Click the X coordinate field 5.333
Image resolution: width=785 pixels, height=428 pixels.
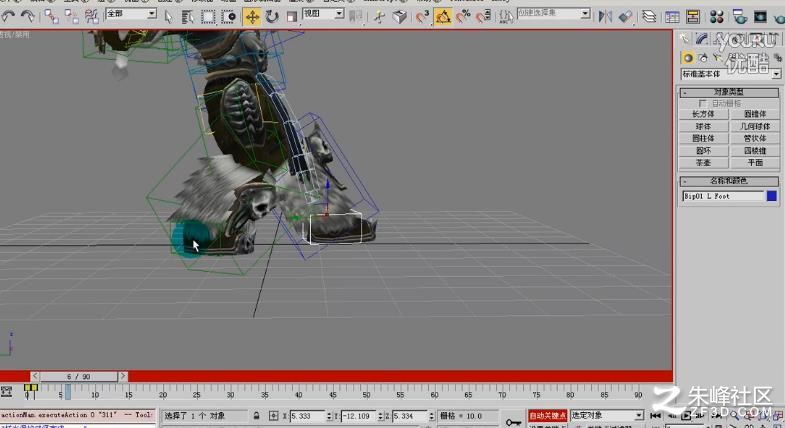(307, 416)
